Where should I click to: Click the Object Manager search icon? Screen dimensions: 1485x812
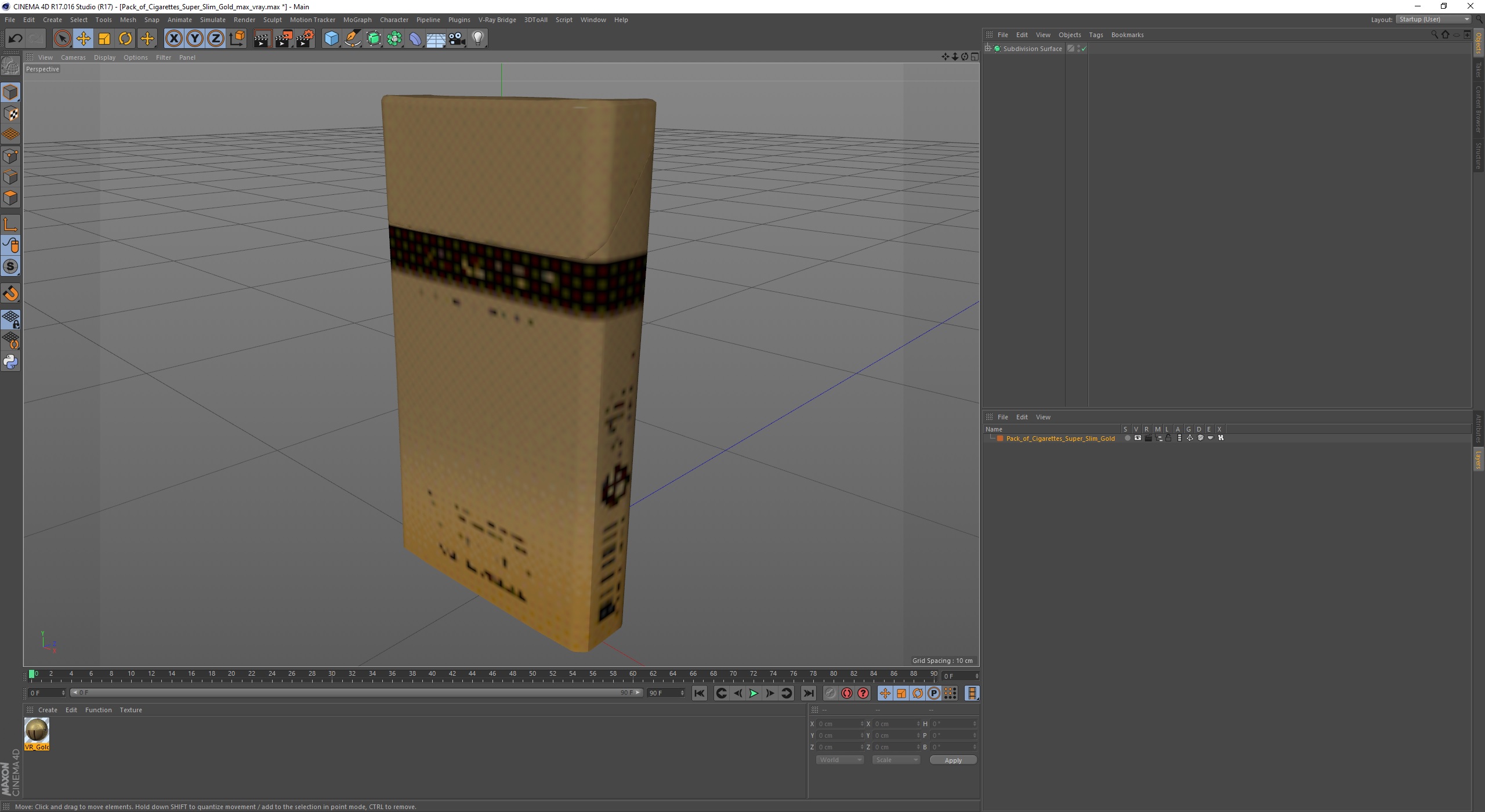point(1435,35)
